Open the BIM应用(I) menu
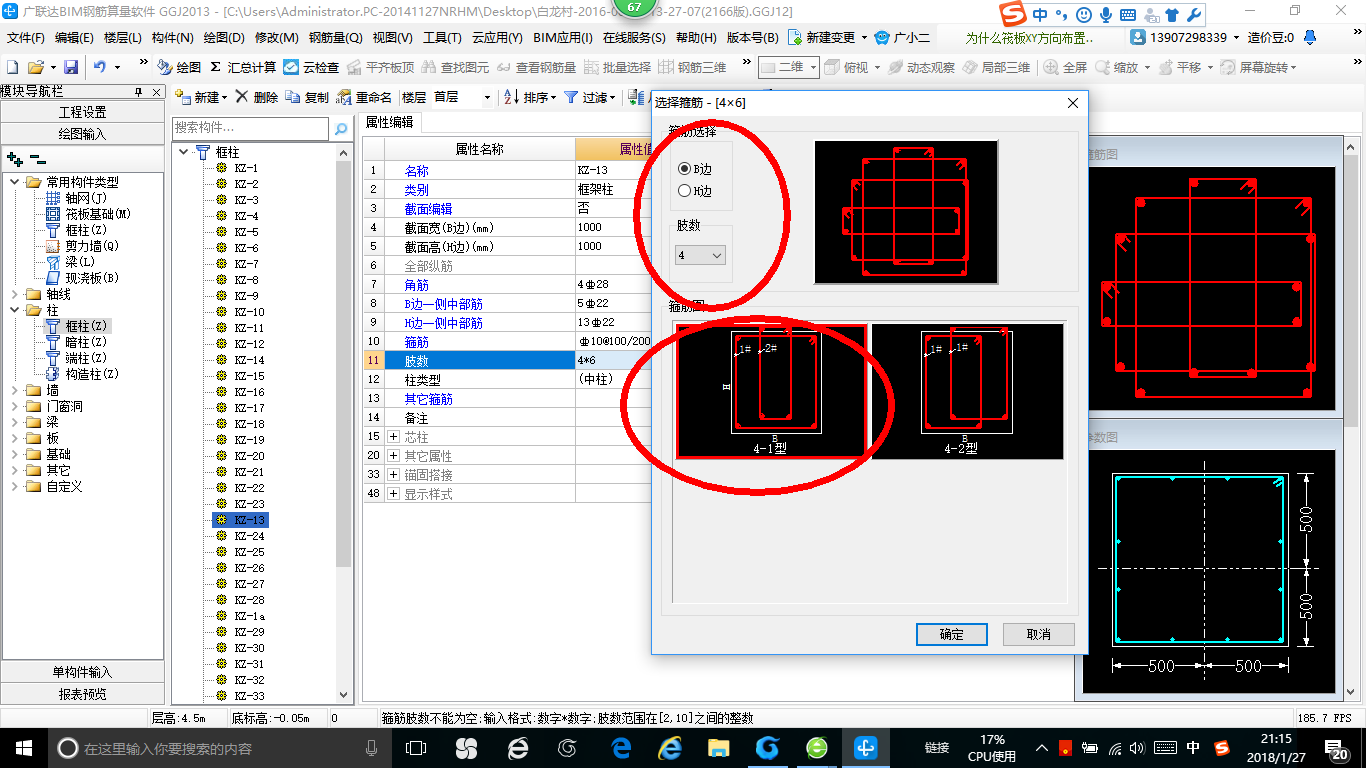 coord(563,38)
